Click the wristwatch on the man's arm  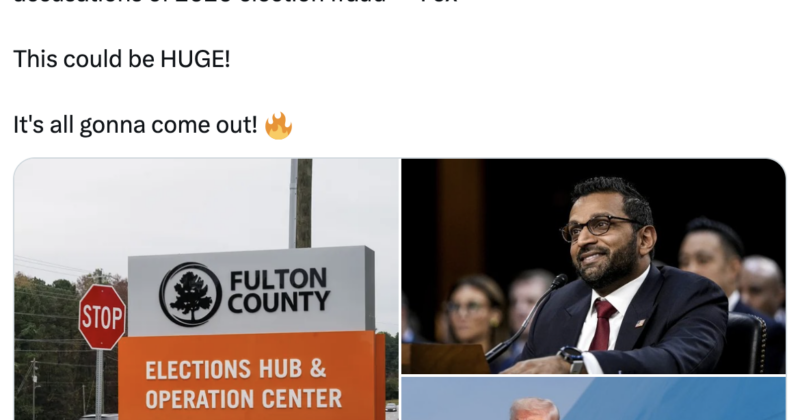(x=571, y=358)
